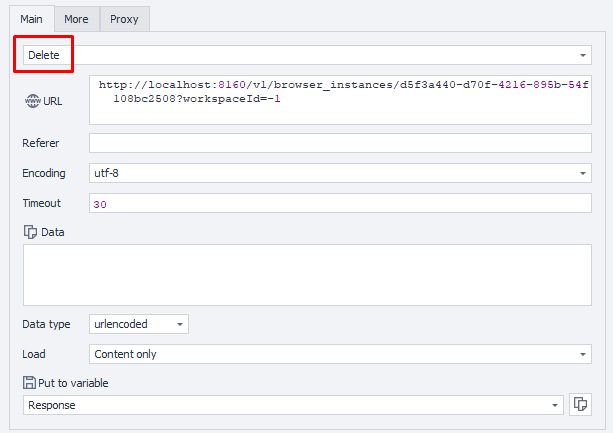Click the Encoding label

point(44,173)
